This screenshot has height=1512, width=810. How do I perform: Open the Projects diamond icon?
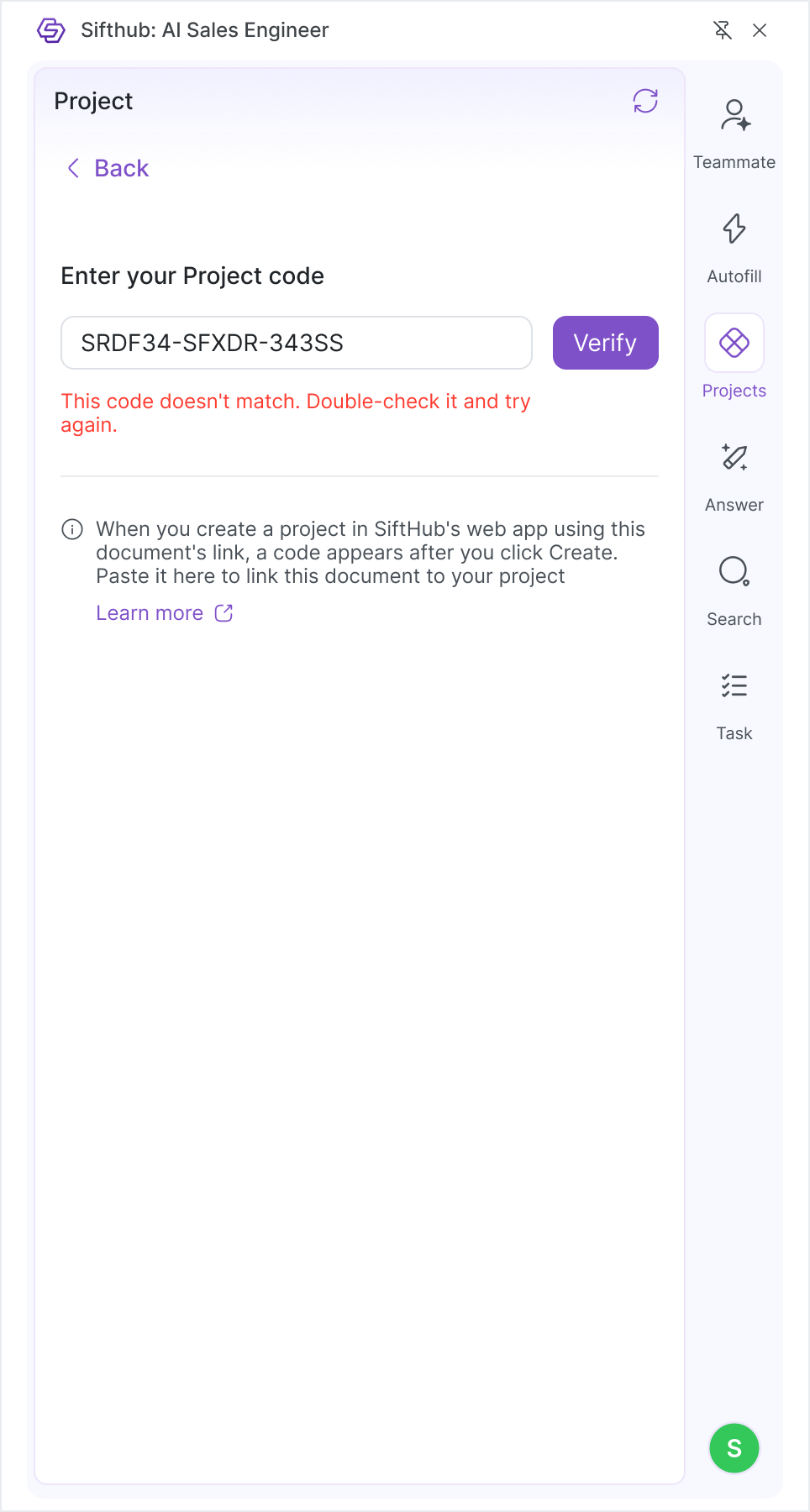734,343
